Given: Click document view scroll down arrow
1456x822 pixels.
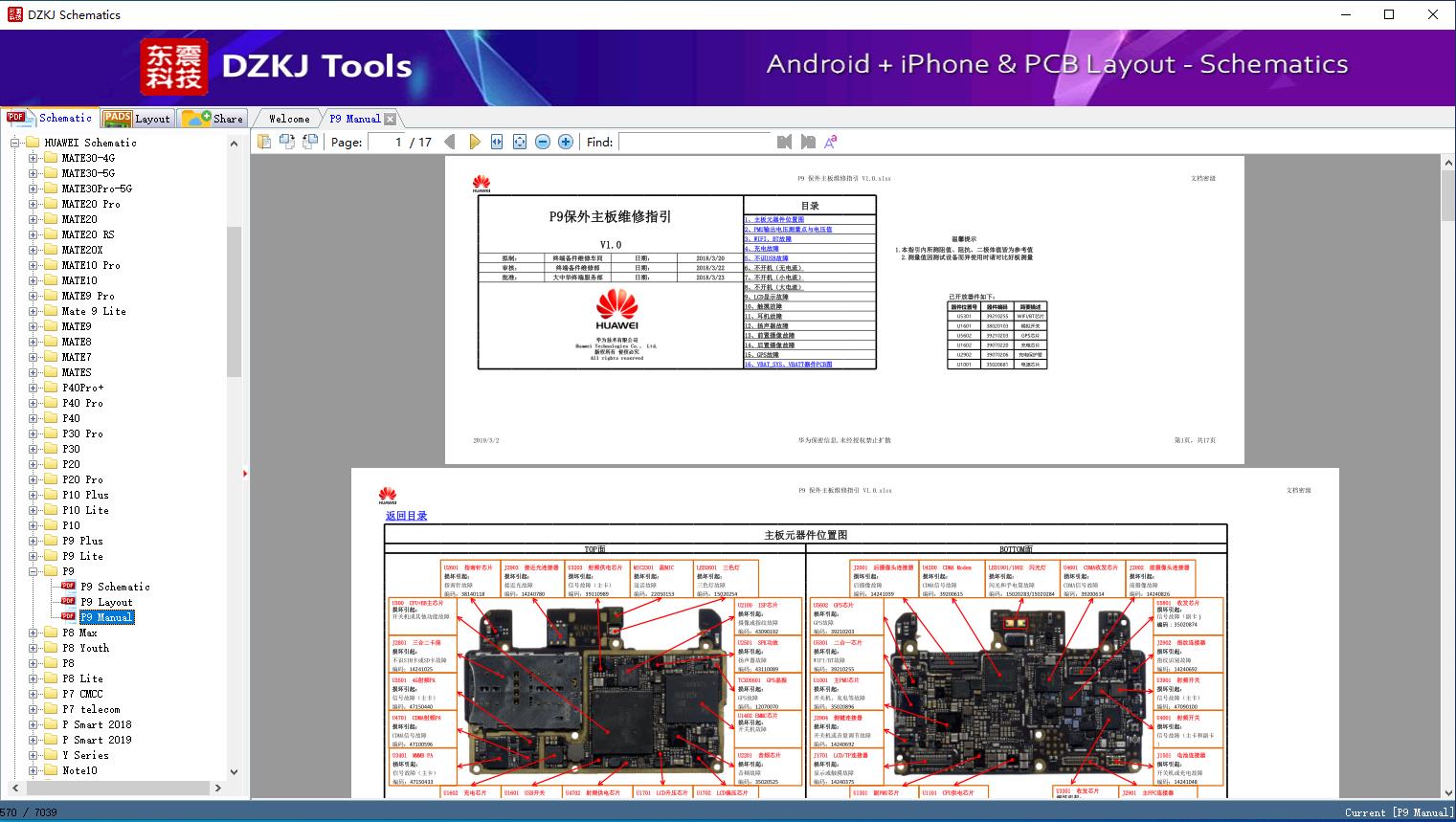Looking at the screenshot, I should click(1447, 791).
